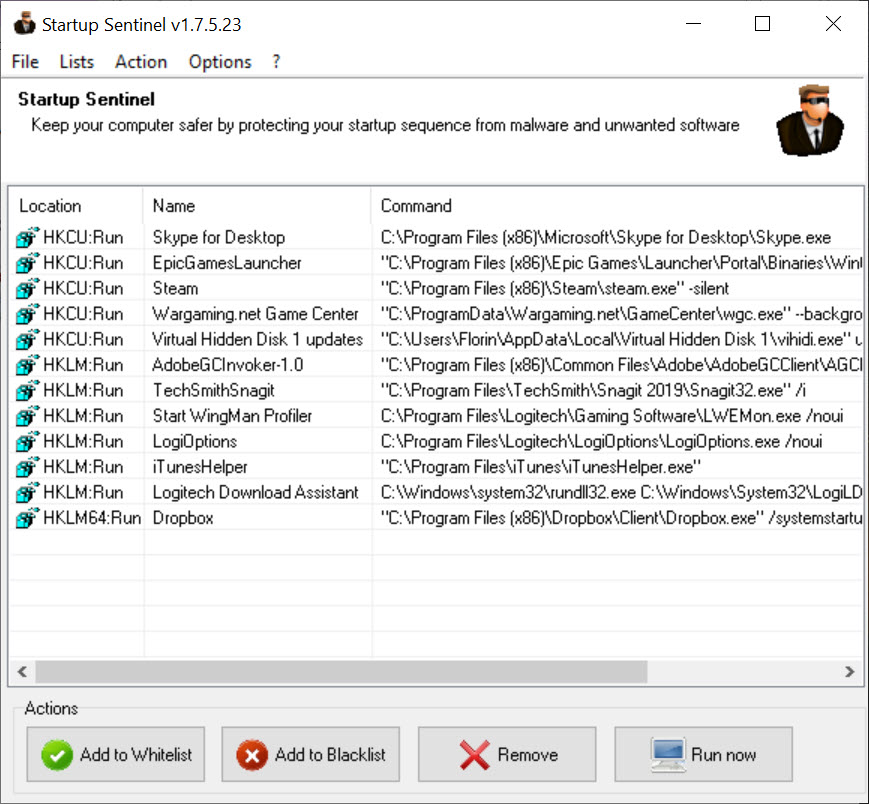869x804 pixels.
Task: Open the ? help menu
Action: click(x=276, y=62)
